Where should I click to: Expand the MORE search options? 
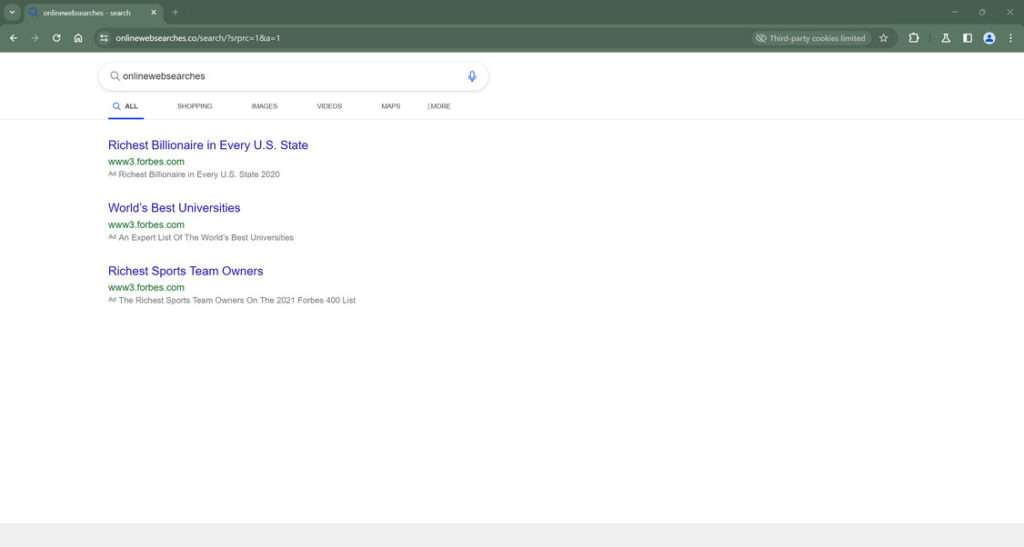coord(439,106)
